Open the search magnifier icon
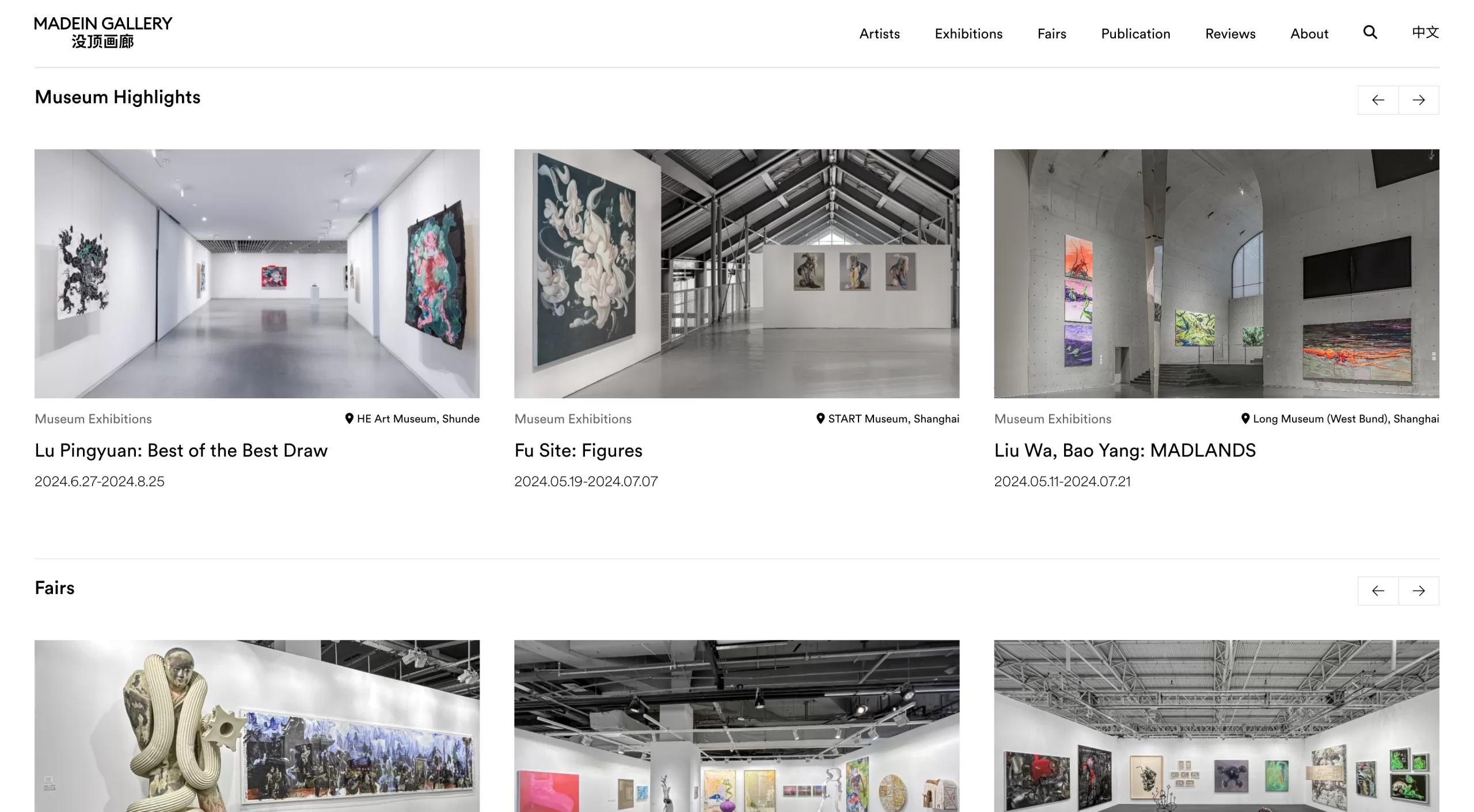This screenshot has width=1474, height=812. [x=1370, y=32]
